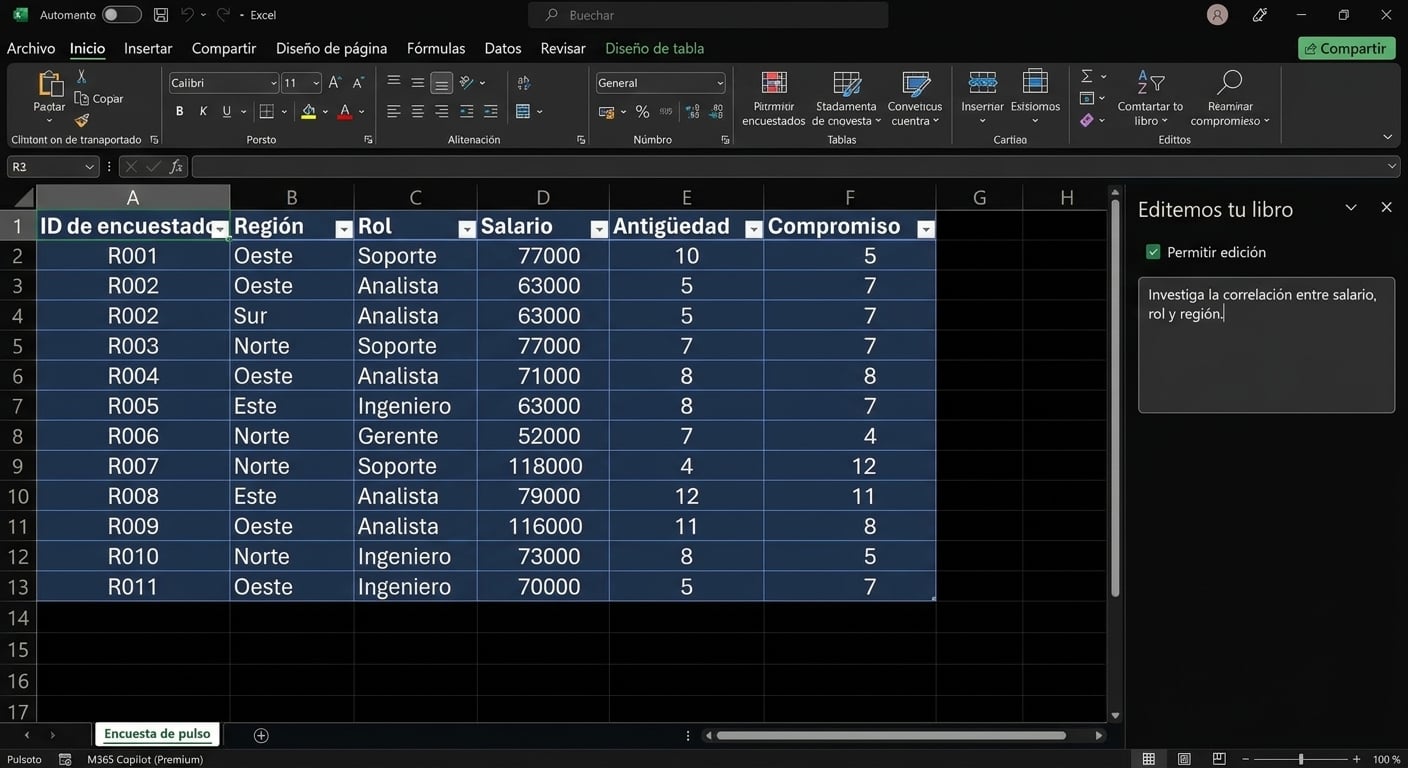Switch to page layout view in status bar
The height and width of the screenshot is (768, 1408).
coord(1184,760)
